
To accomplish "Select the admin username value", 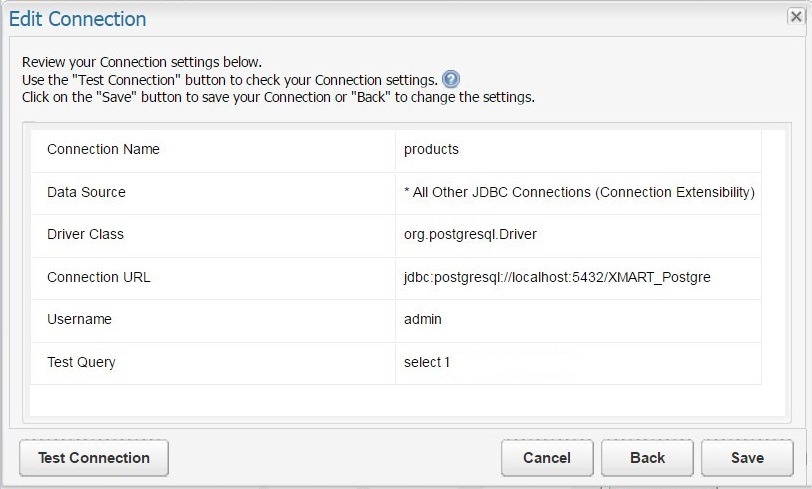I will (423, 319).
